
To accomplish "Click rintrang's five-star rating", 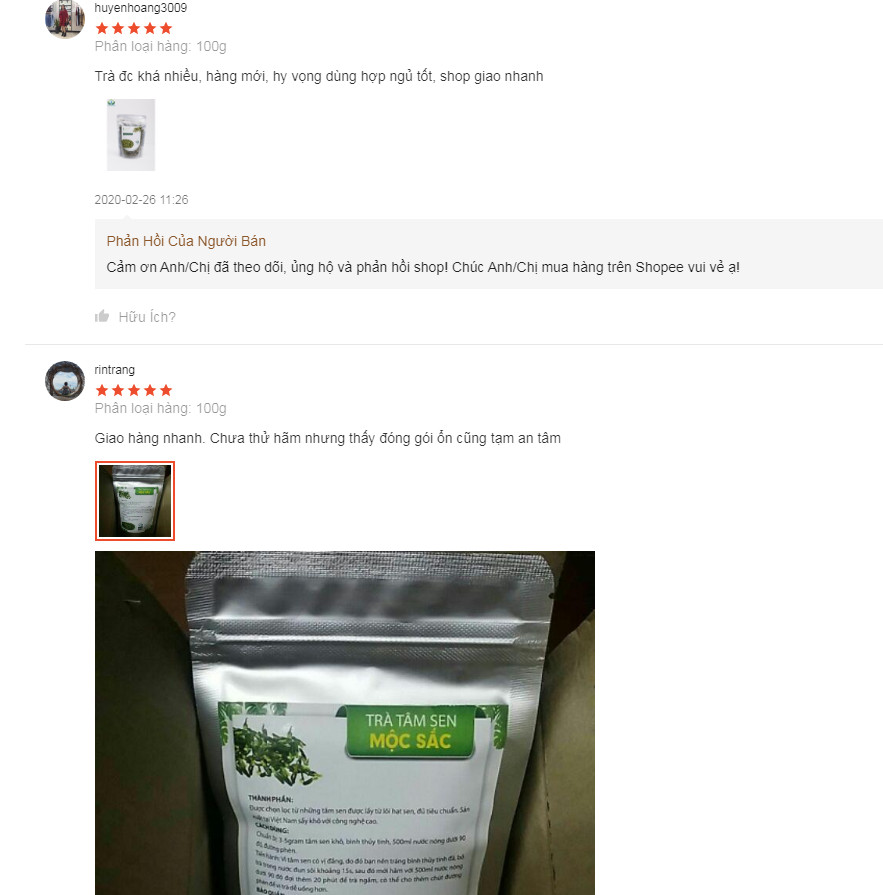I will pyautogui.click(x=134, y=390).
